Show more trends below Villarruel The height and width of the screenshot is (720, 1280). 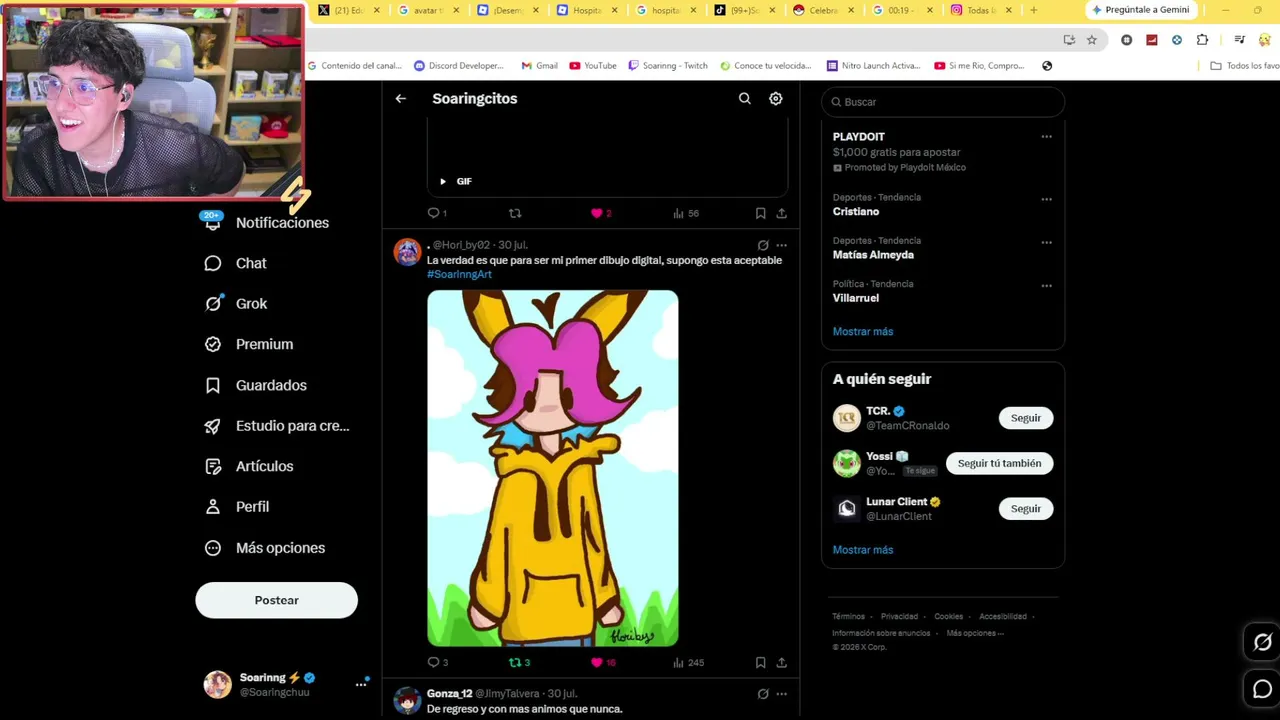tap(863, 331)
